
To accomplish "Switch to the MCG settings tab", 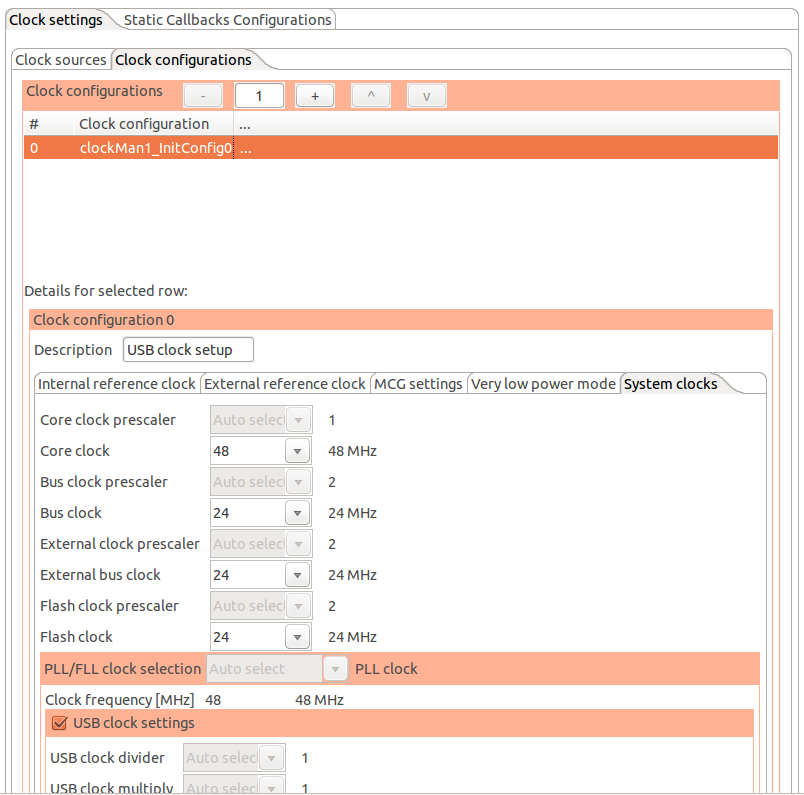I will pos(418,383).
